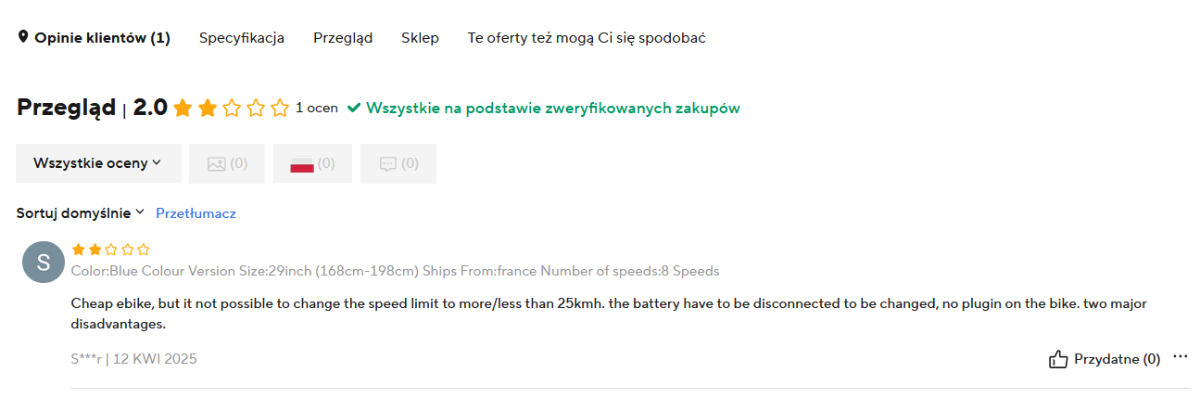Click the location pin icon beside Opinie klientów
This screenshot has width=1200, height=411.
[23, 38]
